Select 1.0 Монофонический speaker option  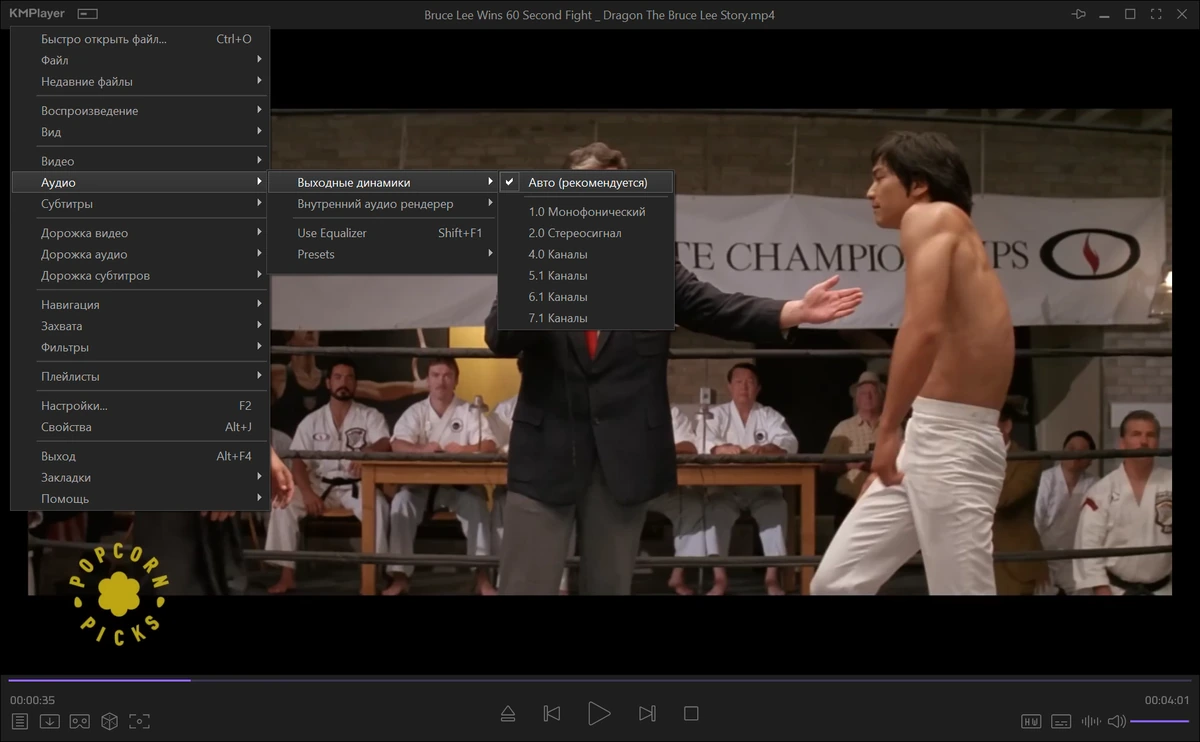pos(587,212)
